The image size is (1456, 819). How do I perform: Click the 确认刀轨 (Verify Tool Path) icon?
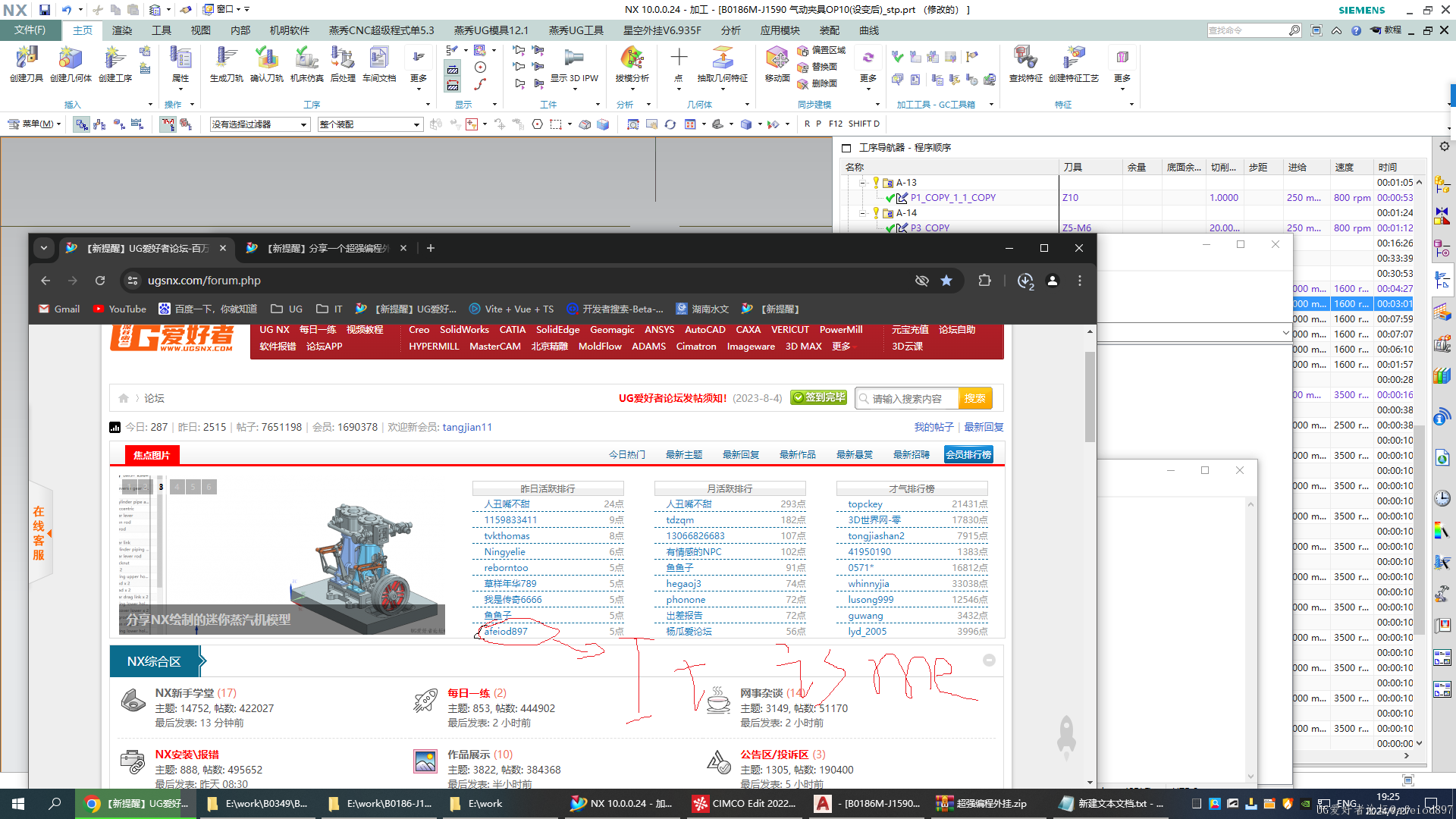[x=267, y=64]
